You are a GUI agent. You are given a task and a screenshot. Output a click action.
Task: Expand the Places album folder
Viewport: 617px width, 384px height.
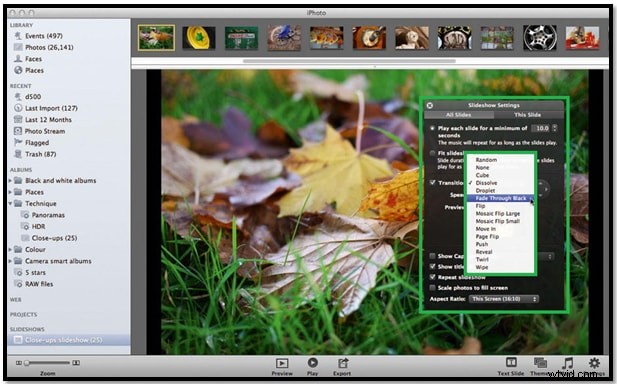pyautogui.click(x=10, y=192)
